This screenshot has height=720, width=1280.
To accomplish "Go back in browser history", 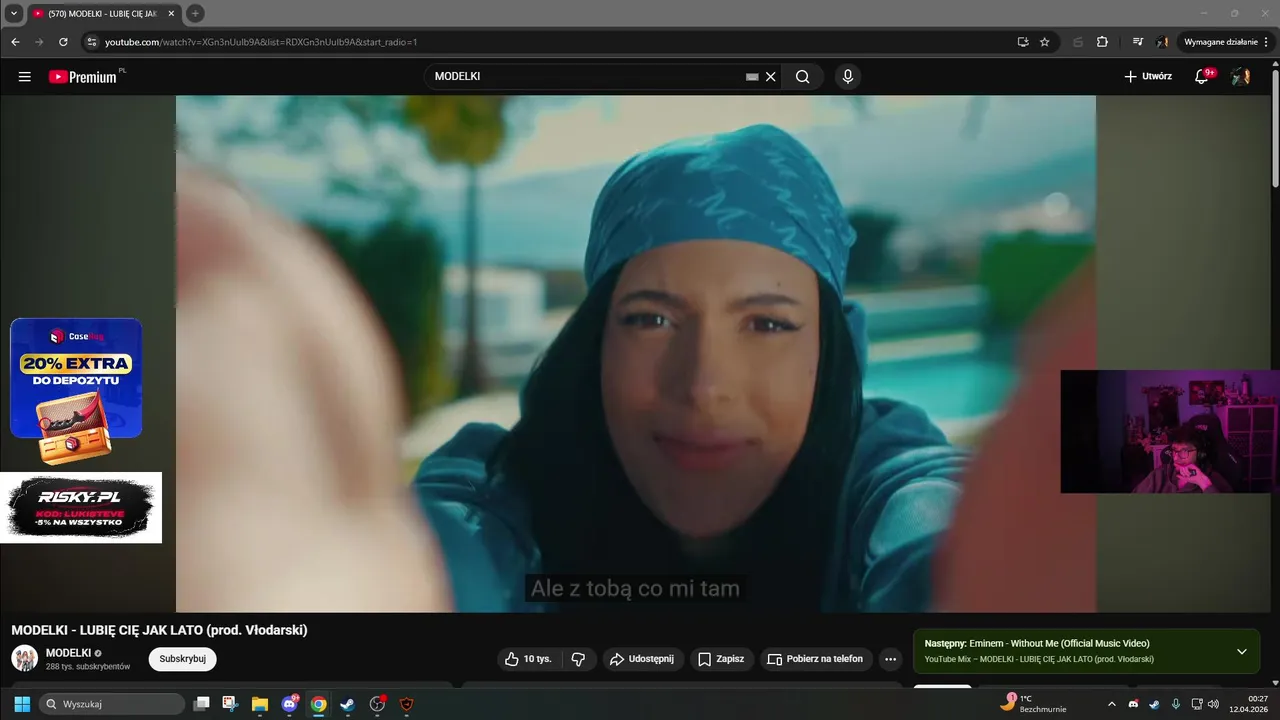I will (15, 42).
